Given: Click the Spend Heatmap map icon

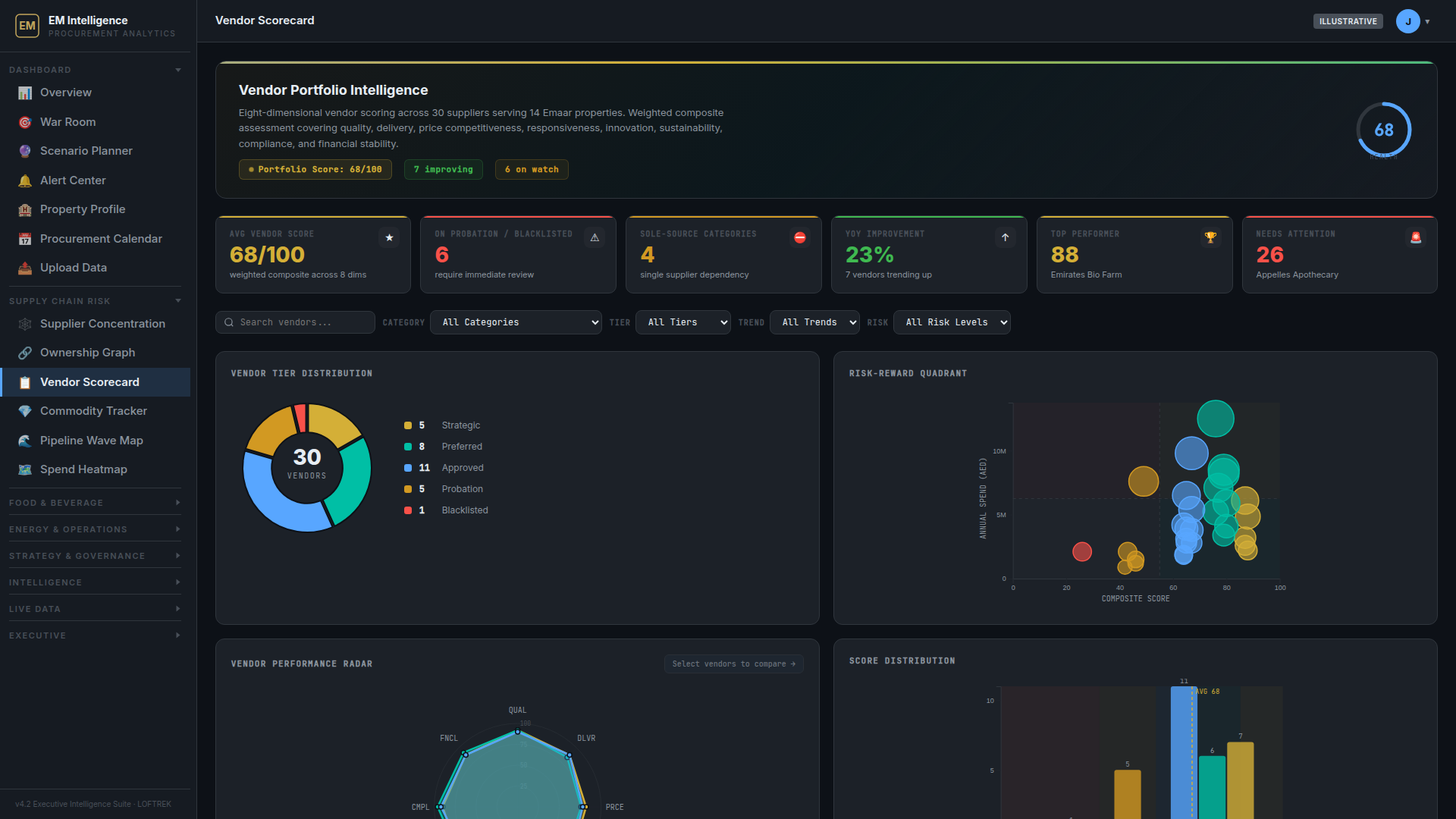Looking at the screenshot, I should pyautogui.click(x=25, y=469).
